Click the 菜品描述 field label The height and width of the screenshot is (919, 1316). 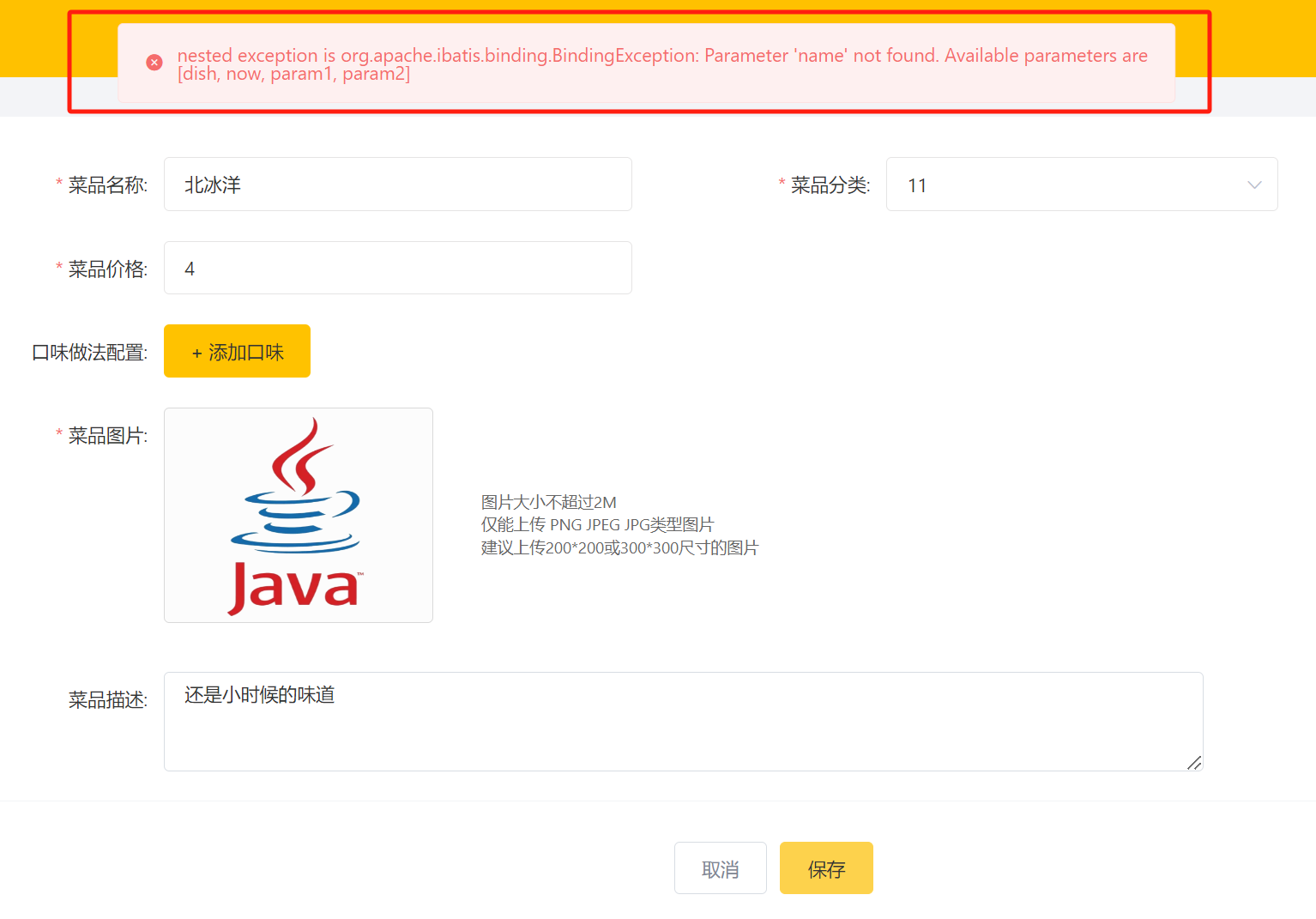coord(106,698)
